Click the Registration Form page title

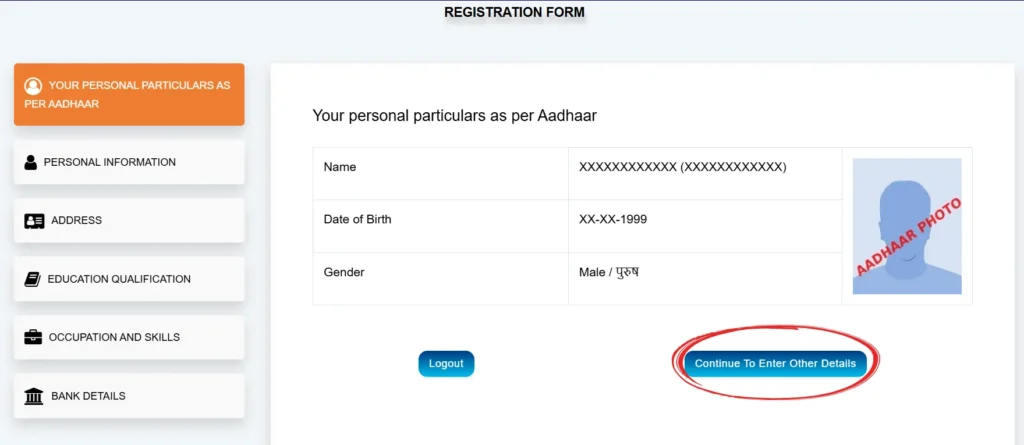514,13
